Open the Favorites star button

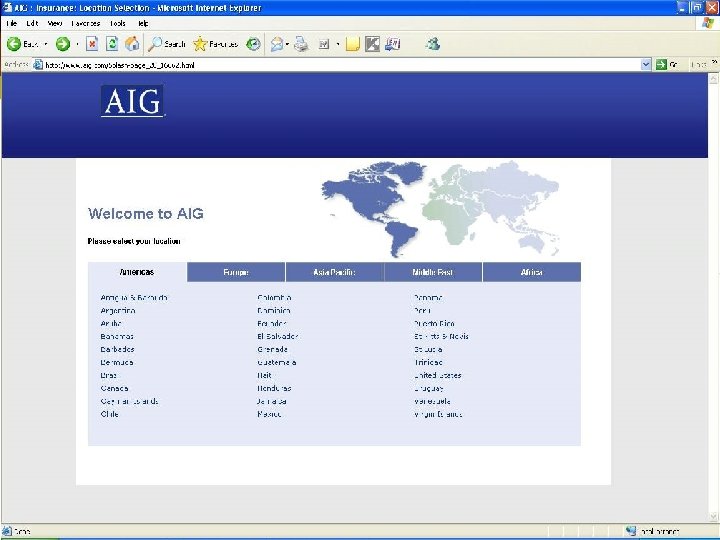coord(215,44)
